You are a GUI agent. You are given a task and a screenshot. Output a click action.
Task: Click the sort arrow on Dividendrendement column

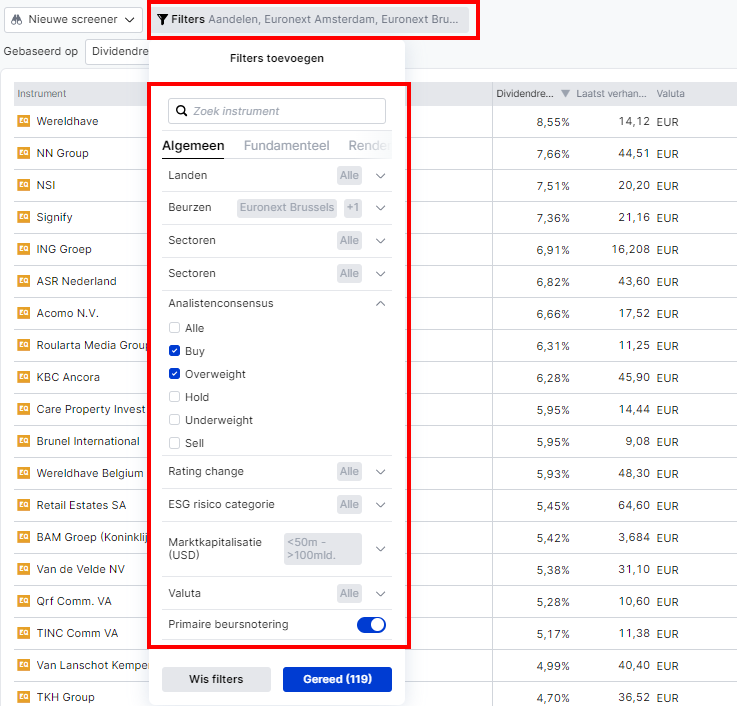[565, 94]
